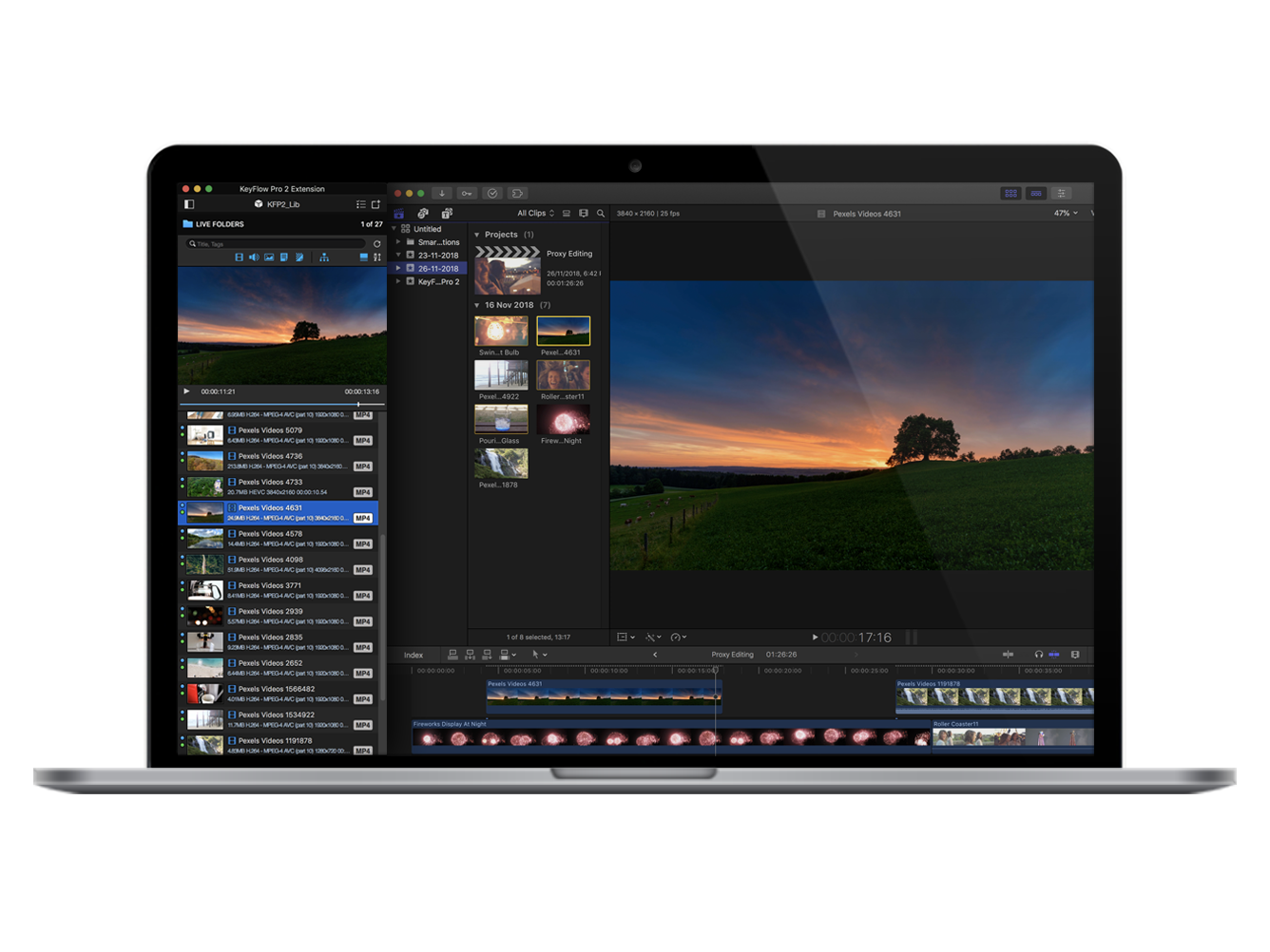Filter KeyFlow assets by audio type

(x=254, y=257)
